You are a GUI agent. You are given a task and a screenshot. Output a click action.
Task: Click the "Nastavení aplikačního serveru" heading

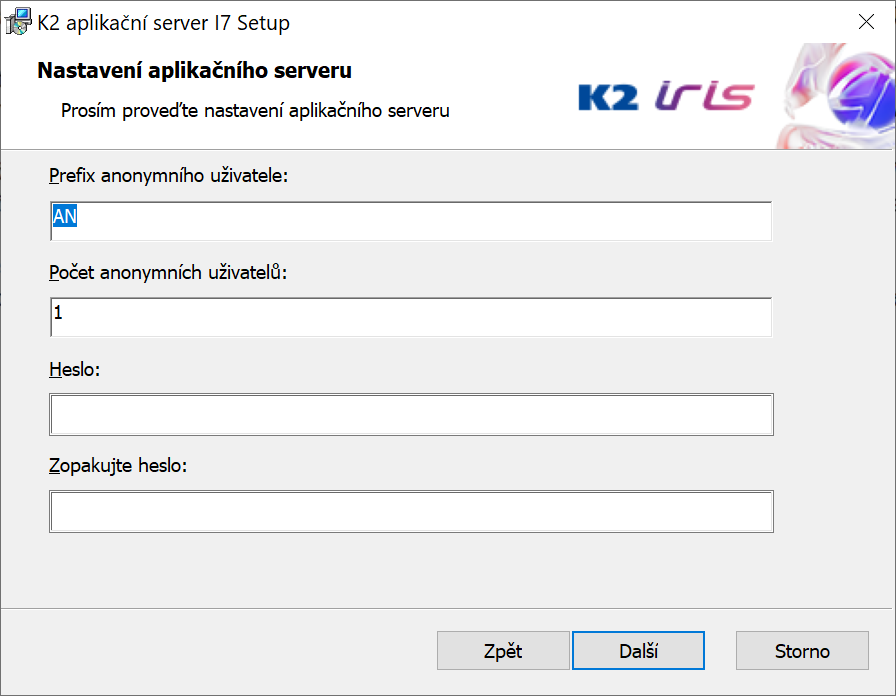194,71
